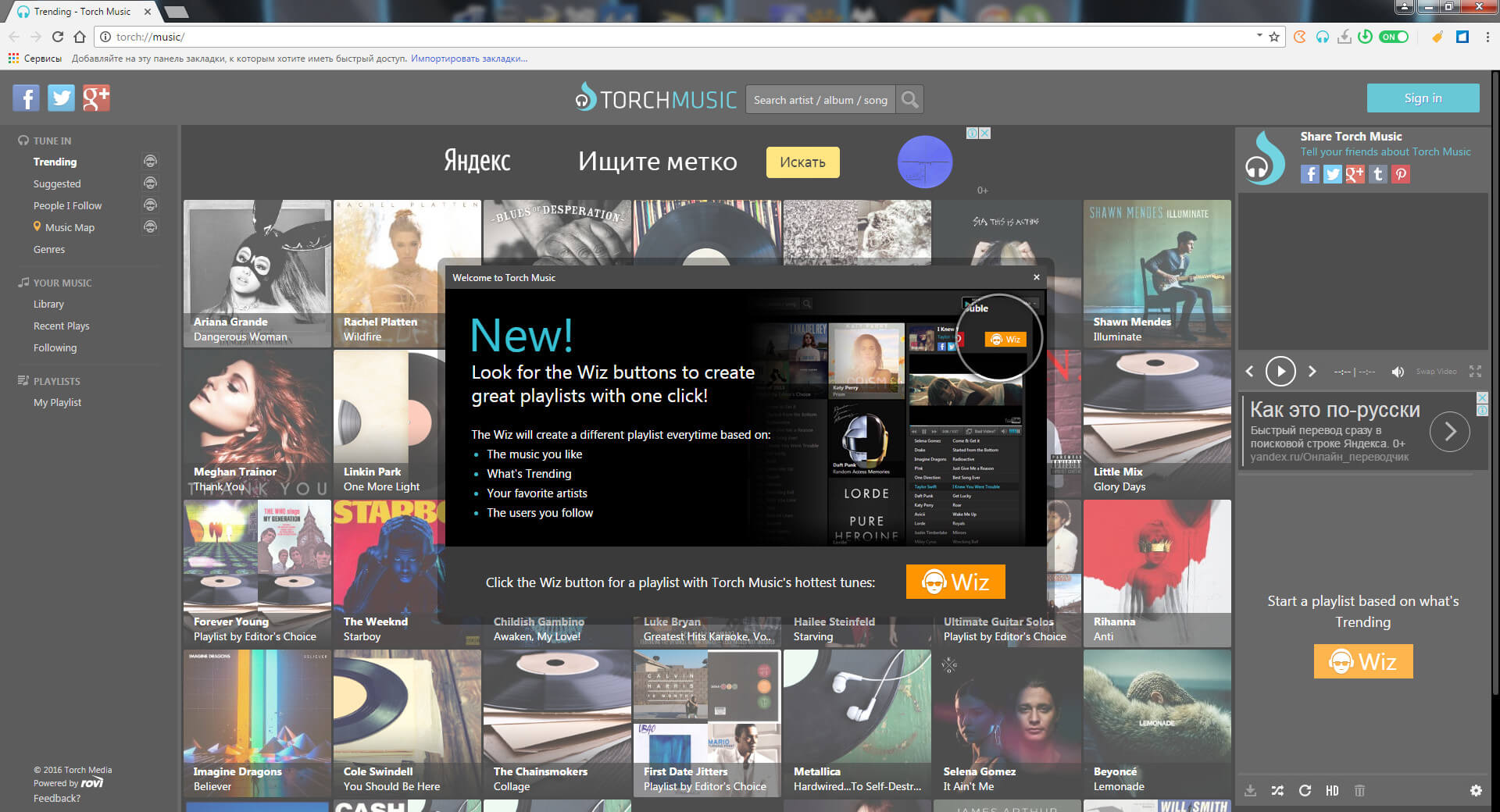1500x812 pixels.
Task: Click the orange price tag toolbar icon
Action: pyautogui.click(x=1437, y=37)
